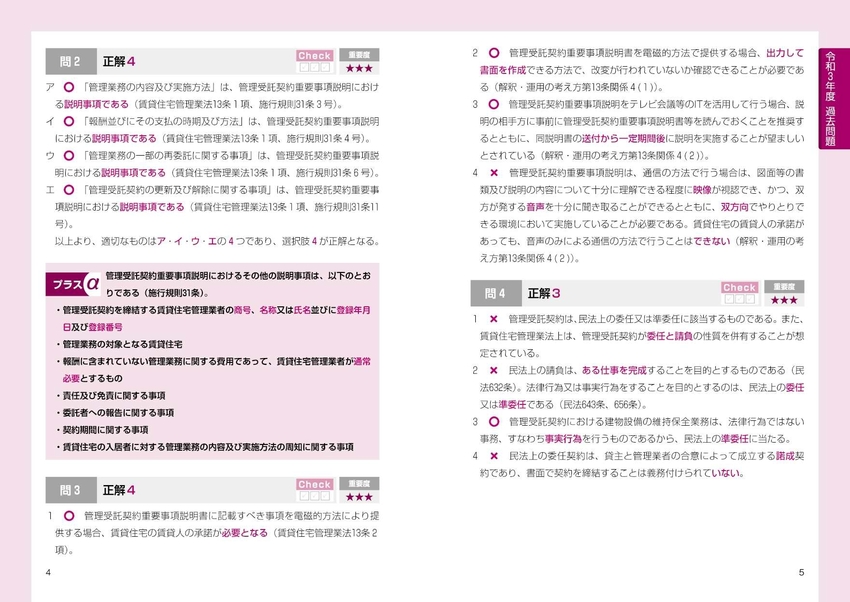Click the highlighted word 映像 in 問3 option 4
Viewport: 850px width, 602px height.
coord(703,190)
